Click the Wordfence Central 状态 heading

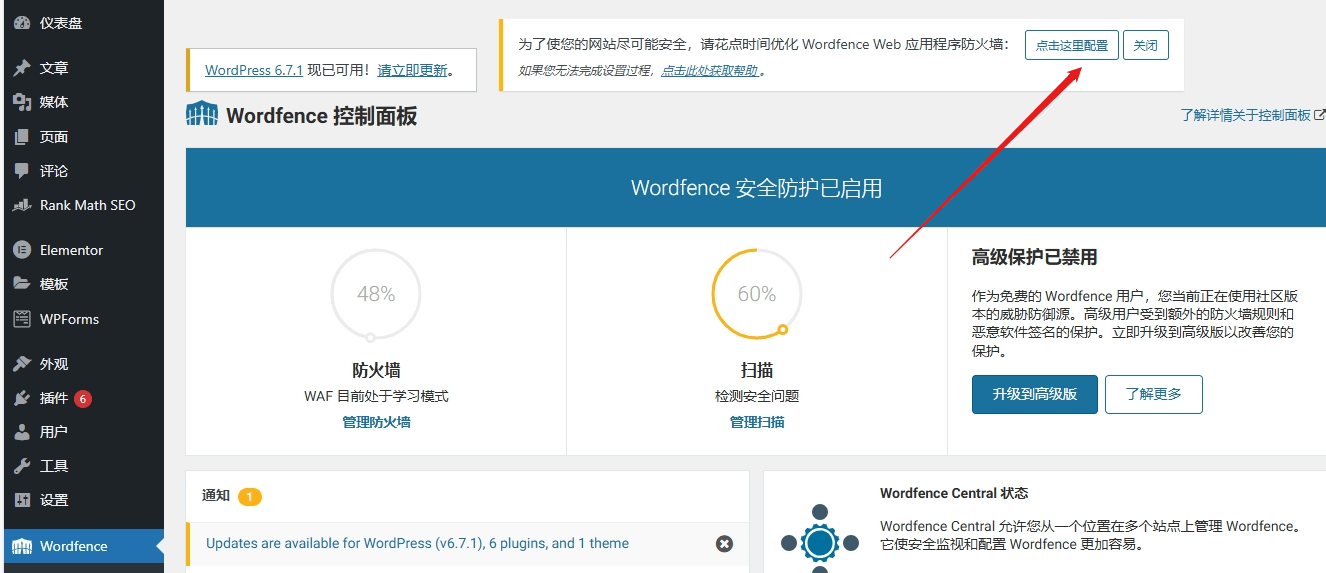point(954,493)
